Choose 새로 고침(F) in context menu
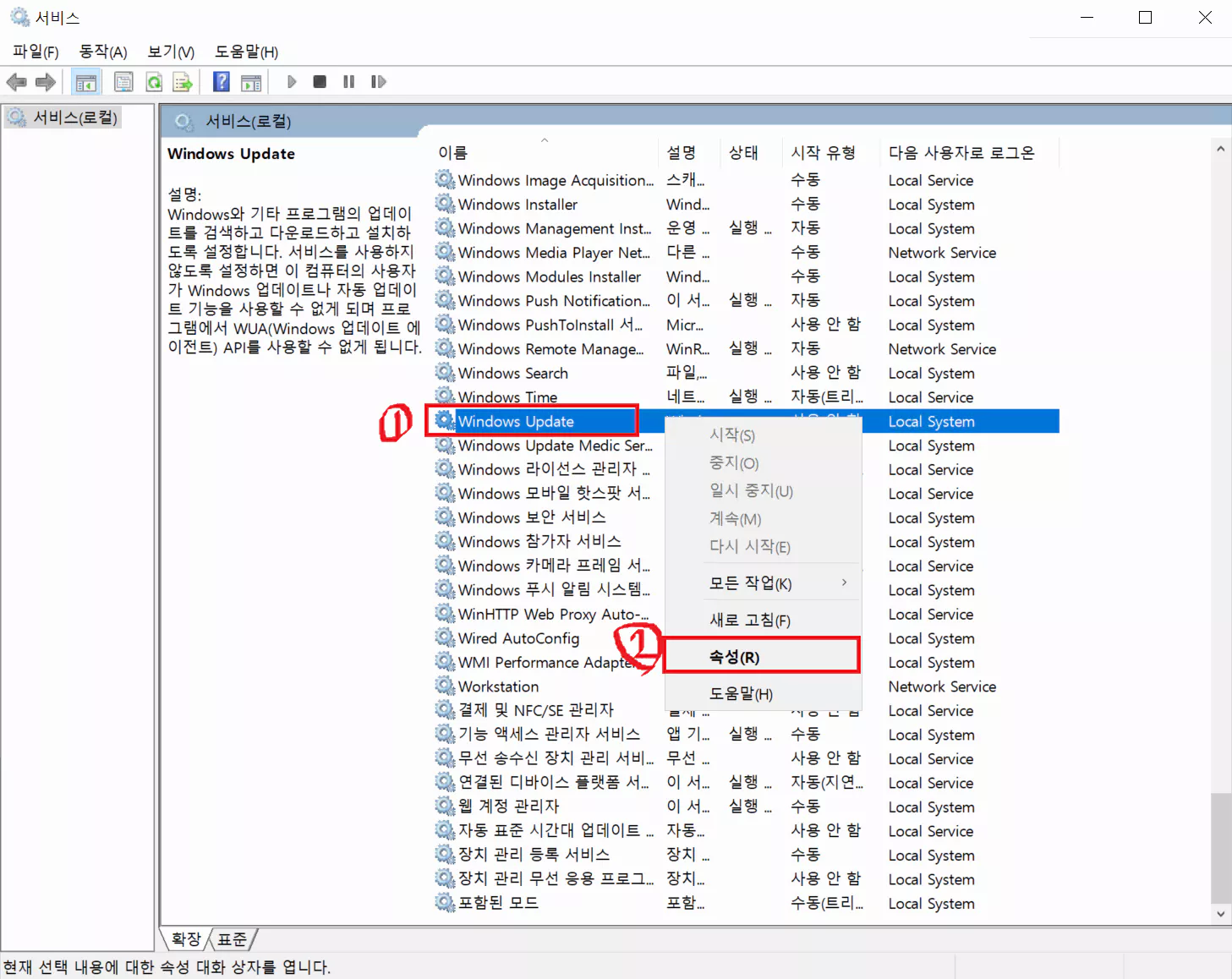 click(762, 620)
